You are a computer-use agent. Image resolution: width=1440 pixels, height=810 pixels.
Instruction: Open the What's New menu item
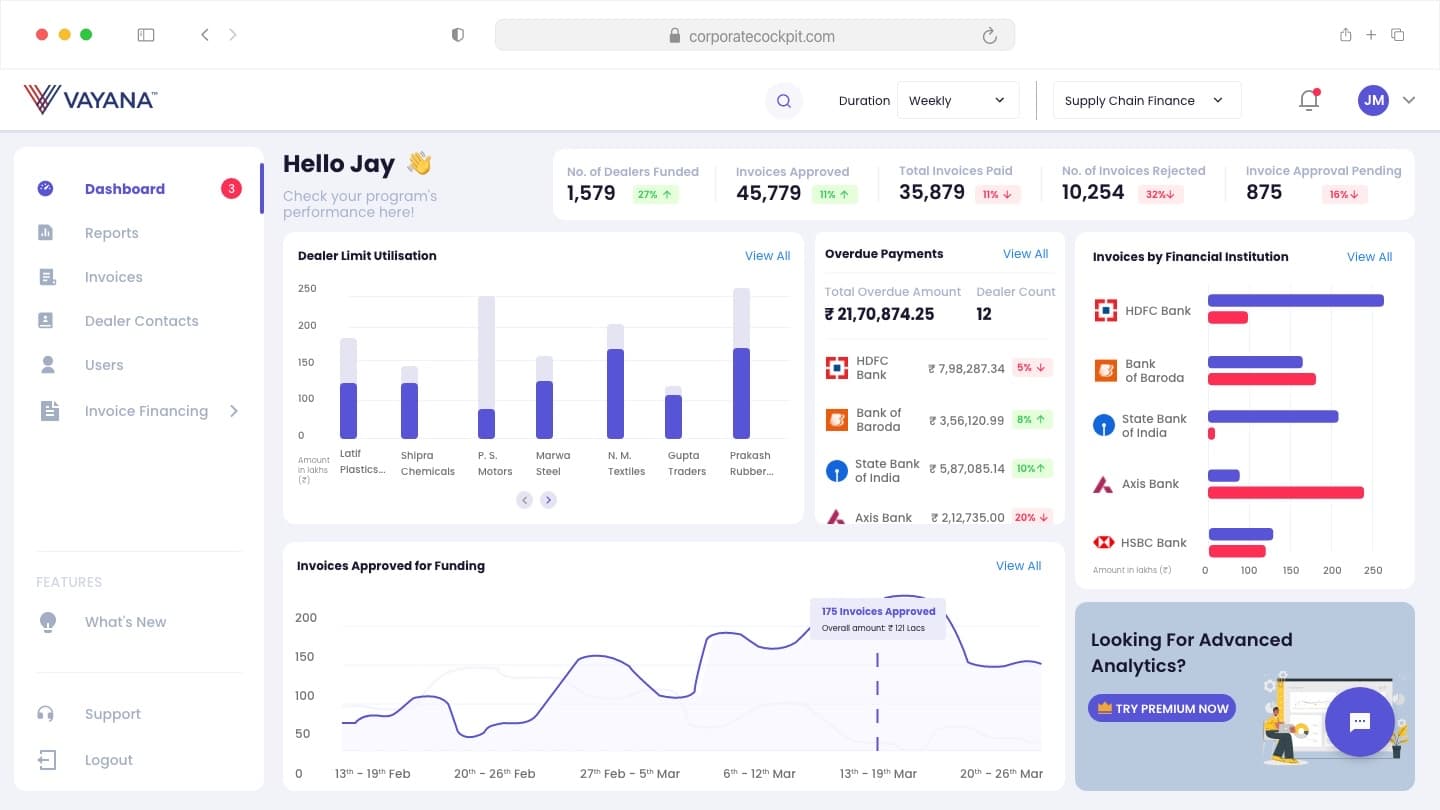(x=126, y=622)
